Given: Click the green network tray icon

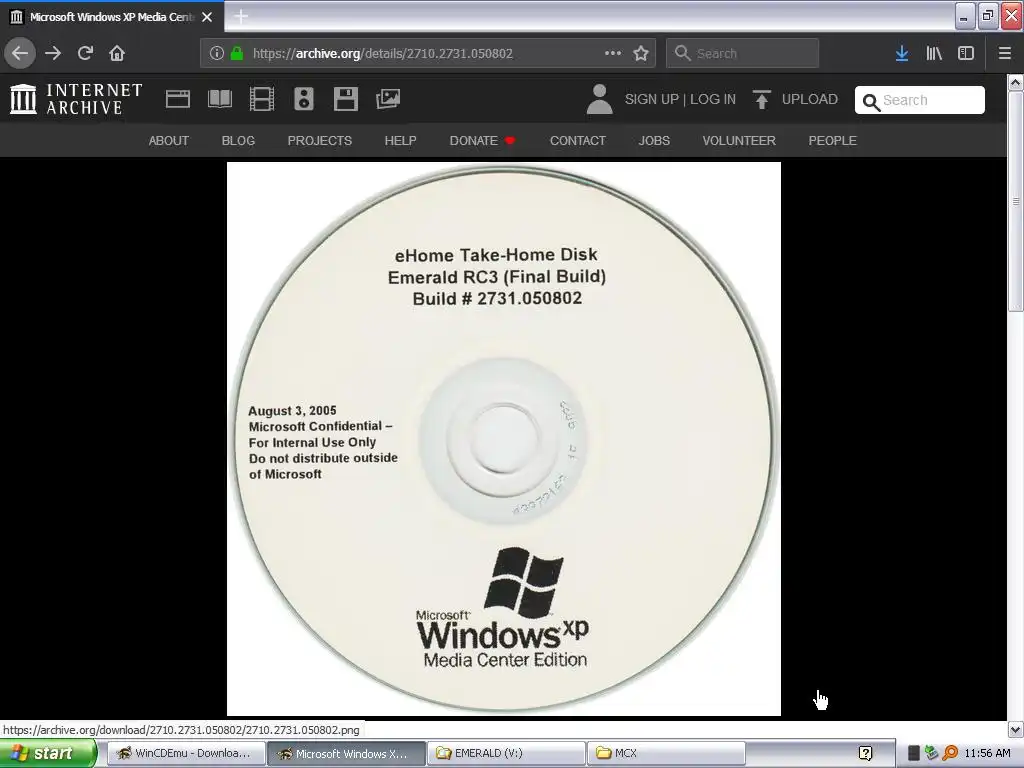Looking at the screenshot, I should tap(931, 753).
